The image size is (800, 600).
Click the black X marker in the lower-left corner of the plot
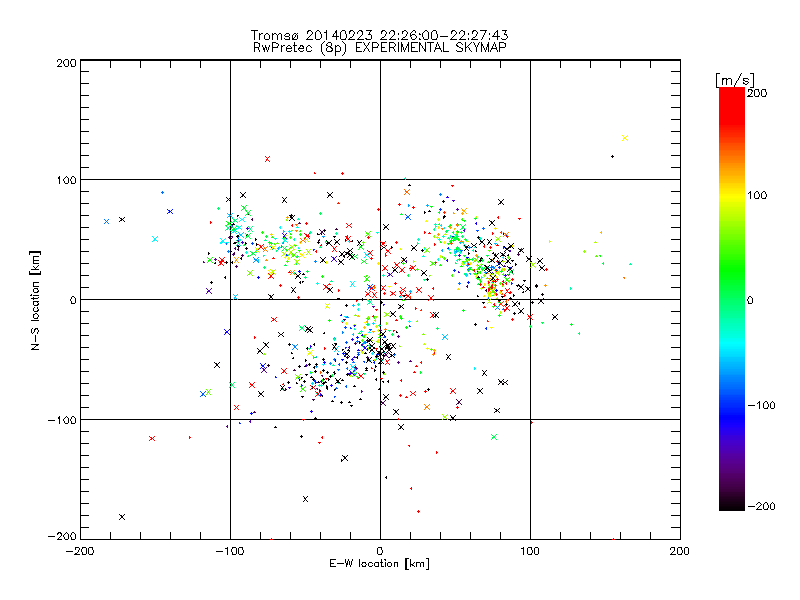122,517
